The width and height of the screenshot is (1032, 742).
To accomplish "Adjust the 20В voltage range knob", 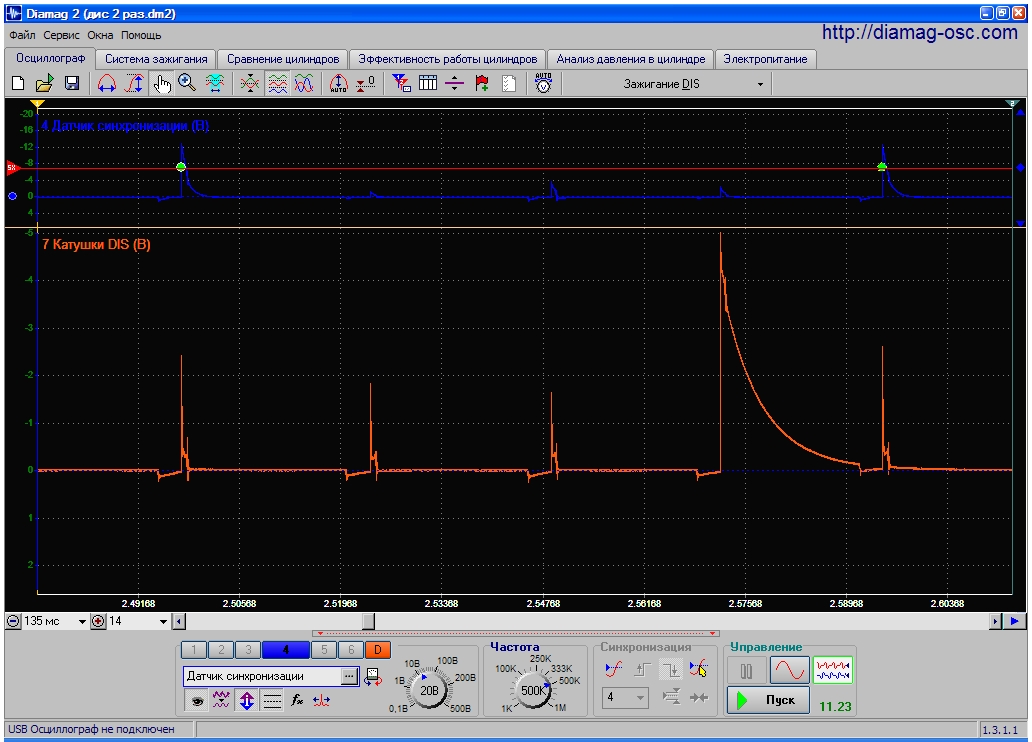I will tap(429, 690).
